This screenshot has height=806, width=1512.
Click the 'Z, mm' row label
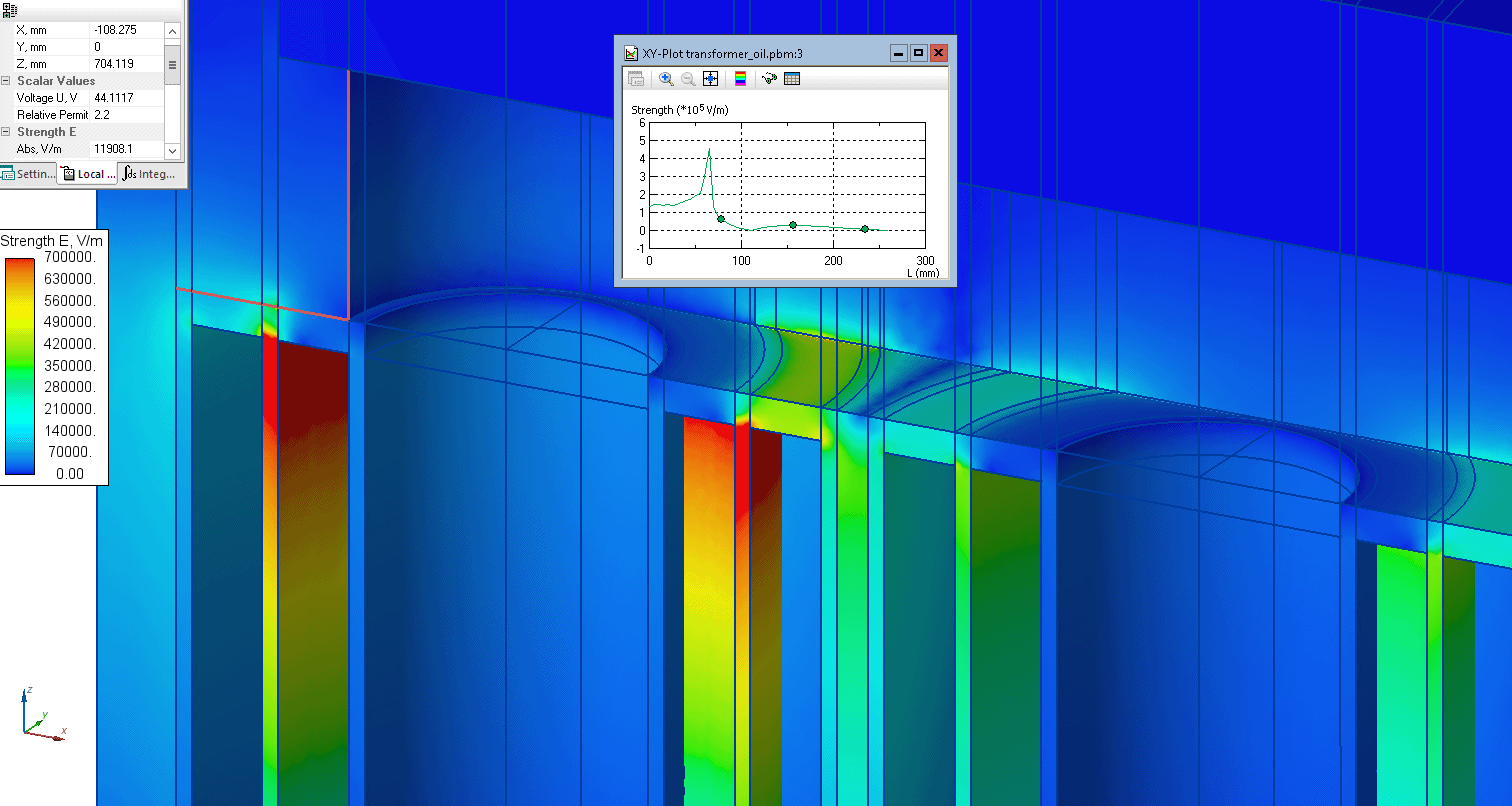pyautogui.click(x=31, y=64)
